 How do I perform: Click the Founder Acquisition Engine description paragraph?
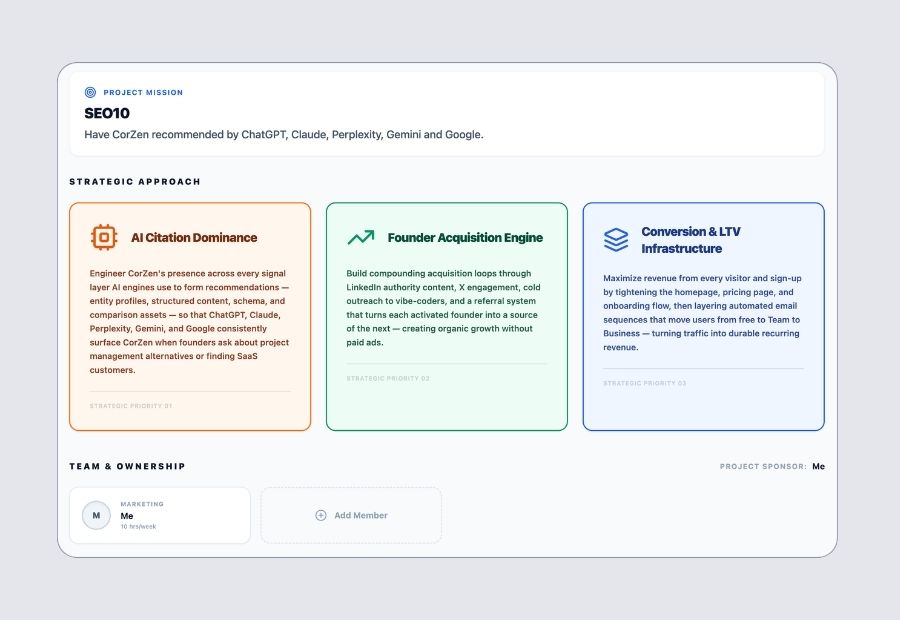[x=443, y=308]
